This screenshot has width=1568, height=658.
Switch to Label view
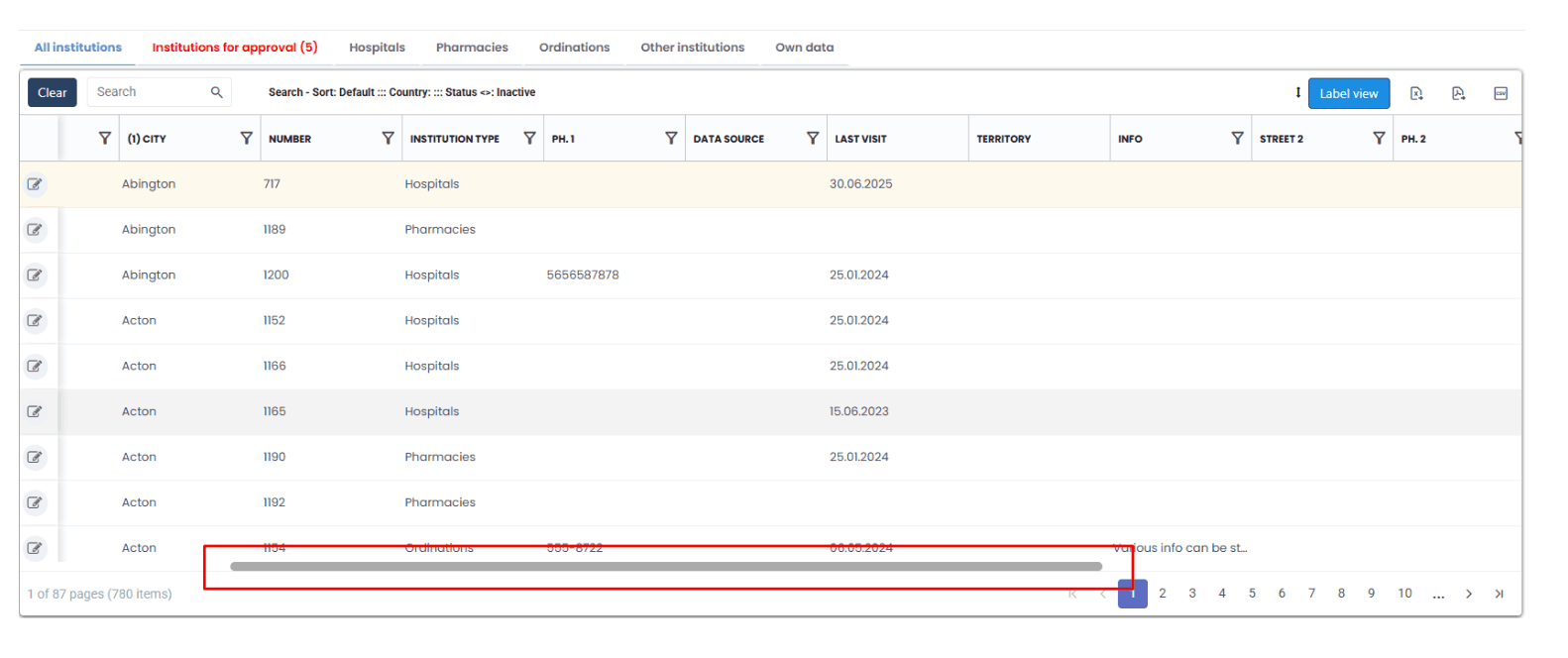[x=1348, y=93]
